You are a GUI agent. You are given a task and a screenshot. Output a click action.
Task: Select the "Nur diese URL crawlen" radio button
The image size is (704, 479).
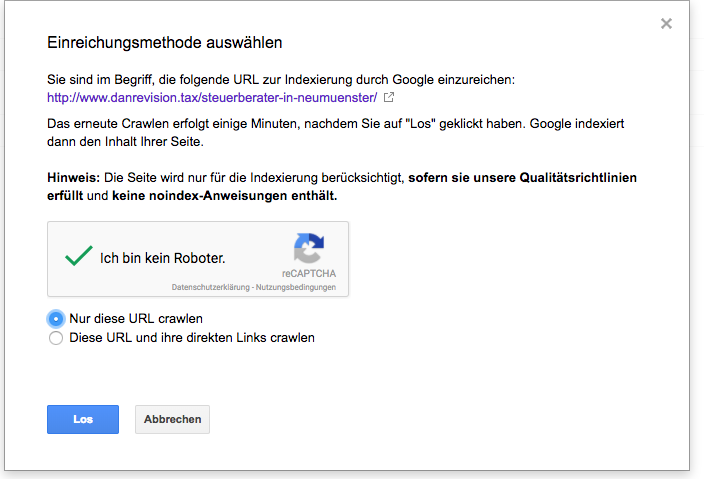(56, 319)
